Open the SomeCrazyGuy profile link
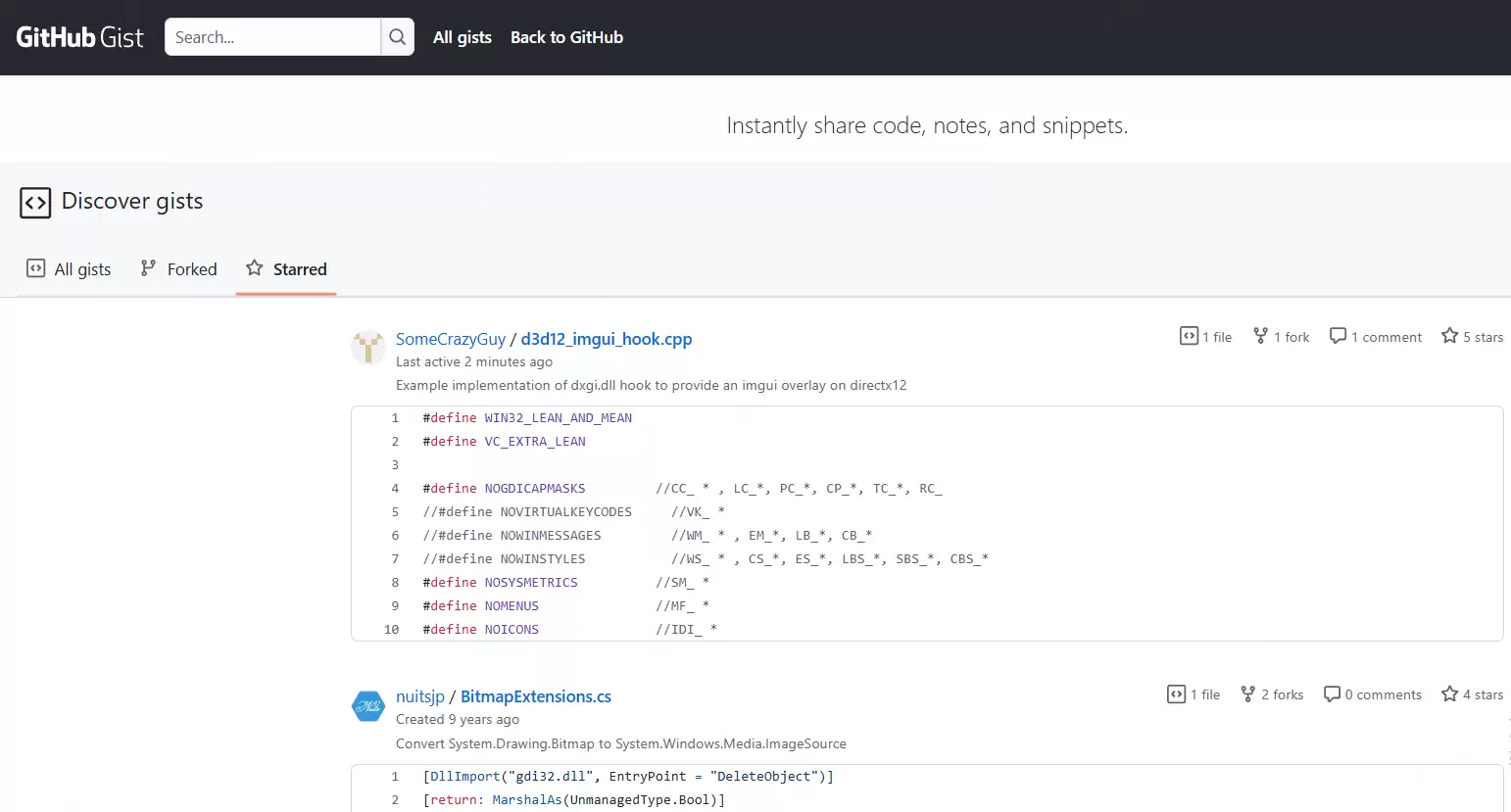Image resolution: width=1511 pixels, height=812 pixels. (451, 339)
